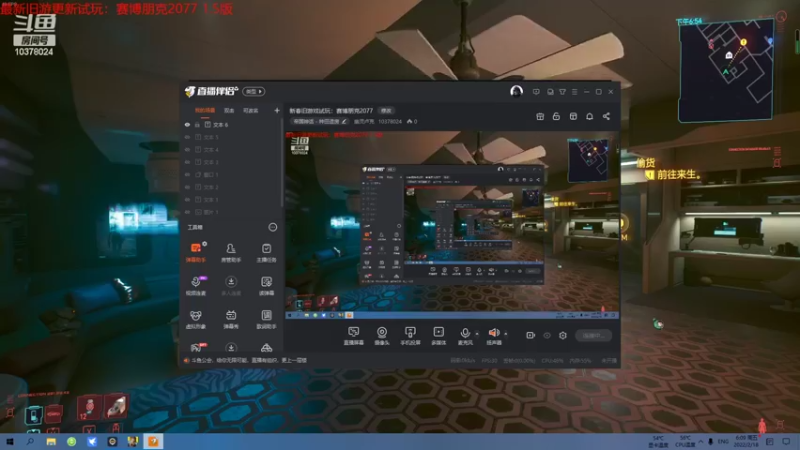This screenshot has width=800, height=450.
Task: Open the 房管助手 tool icon
Action: coord(231,252)
